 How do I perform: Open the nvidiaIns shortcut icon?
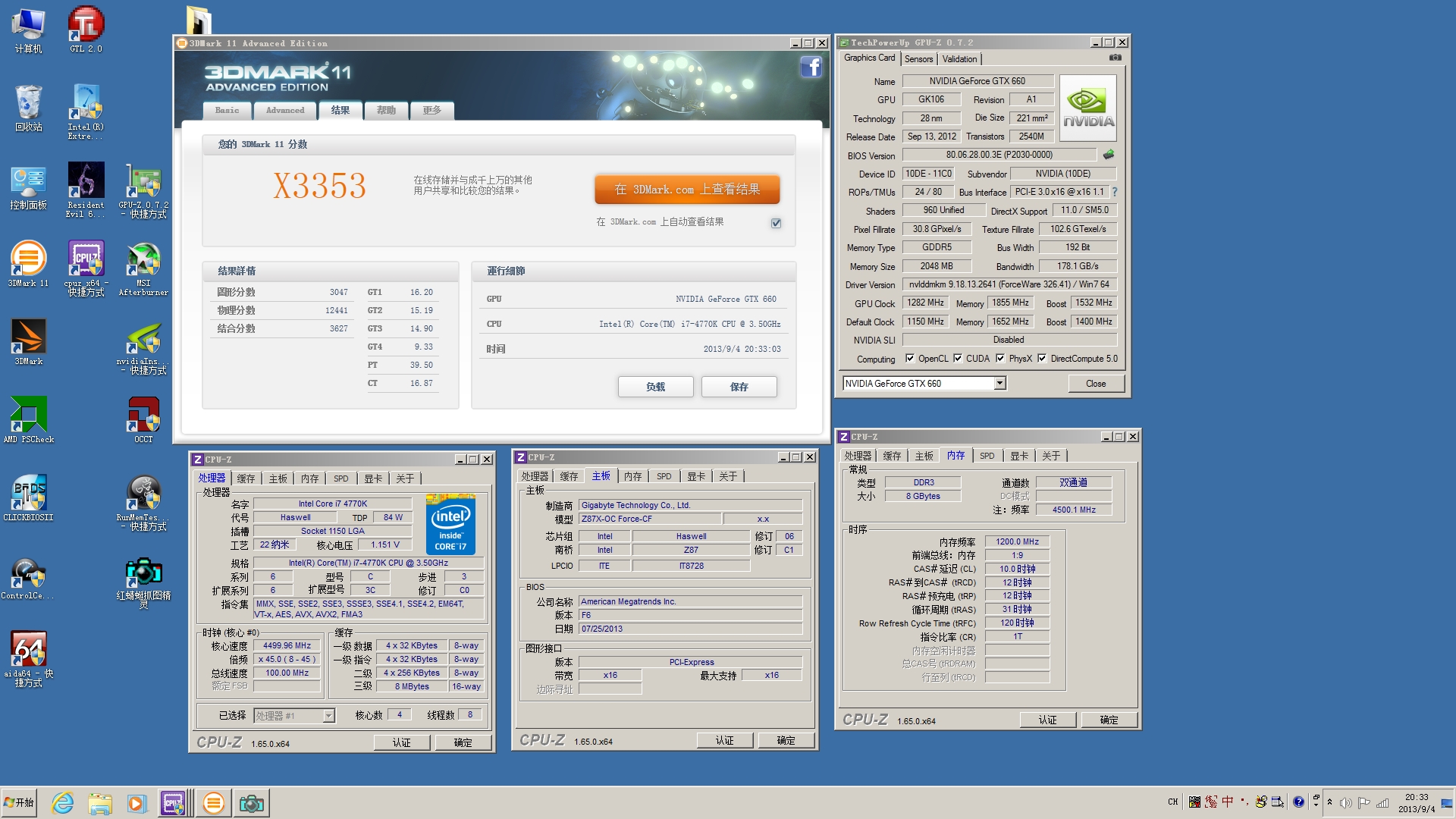coord(143,347)
